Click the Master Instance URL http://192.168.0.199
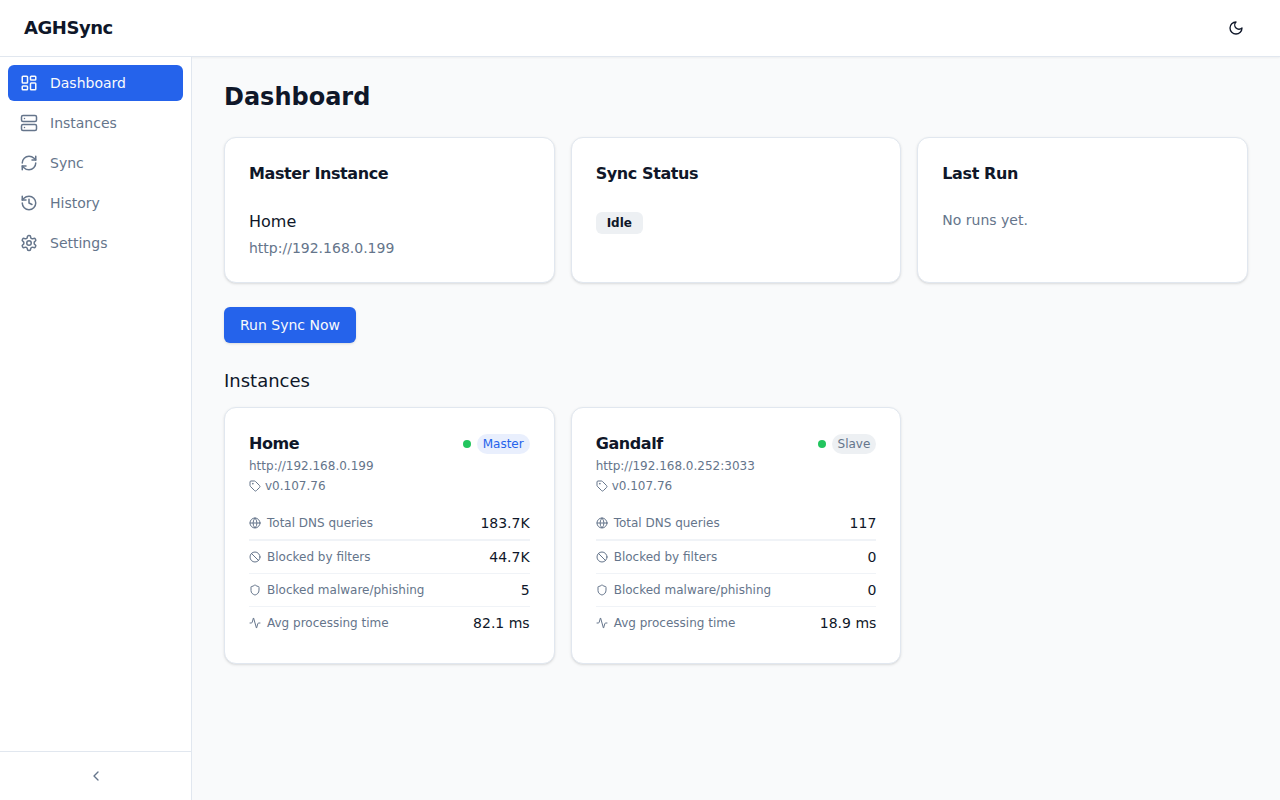 [322, 248]
